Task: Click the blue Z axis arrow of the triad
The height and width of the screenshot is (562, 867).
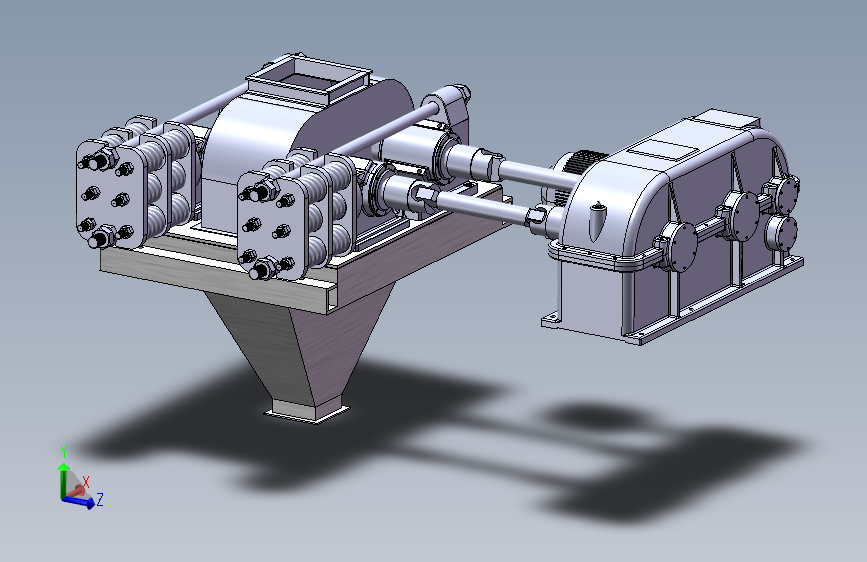Action: click(x=81, y=501)
